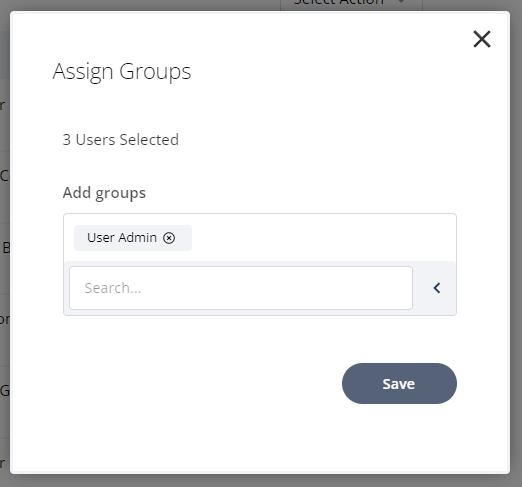Click the 3 Users Selected text
Image resolution: width=522 pixels, height=487 pixels.
[x=121, y=140]
